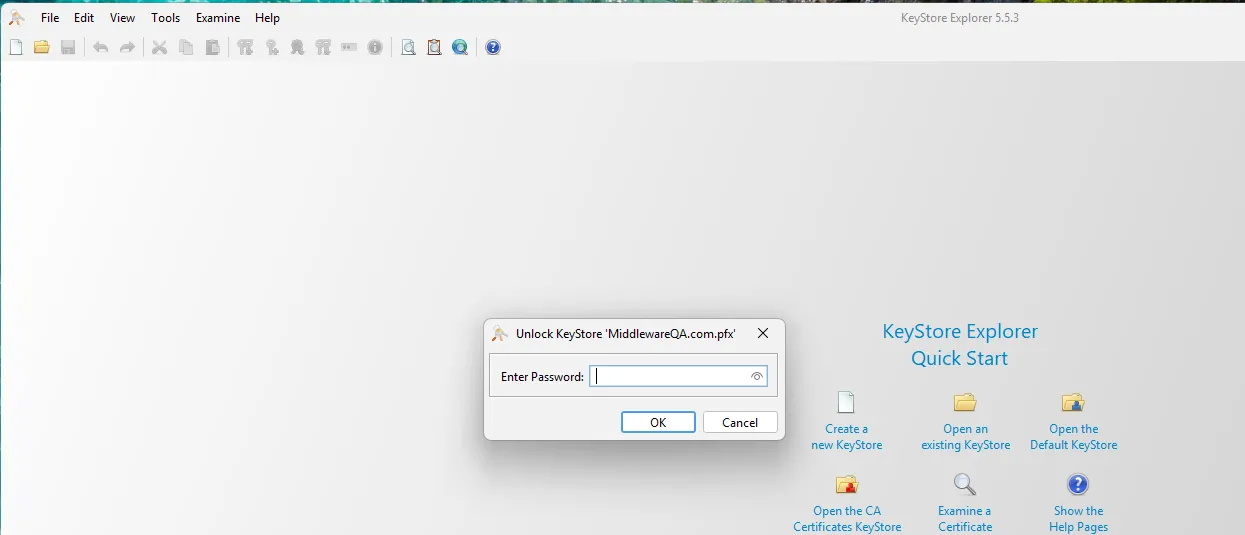Click the blue Help question mark toolbar icon

[493, 47]
